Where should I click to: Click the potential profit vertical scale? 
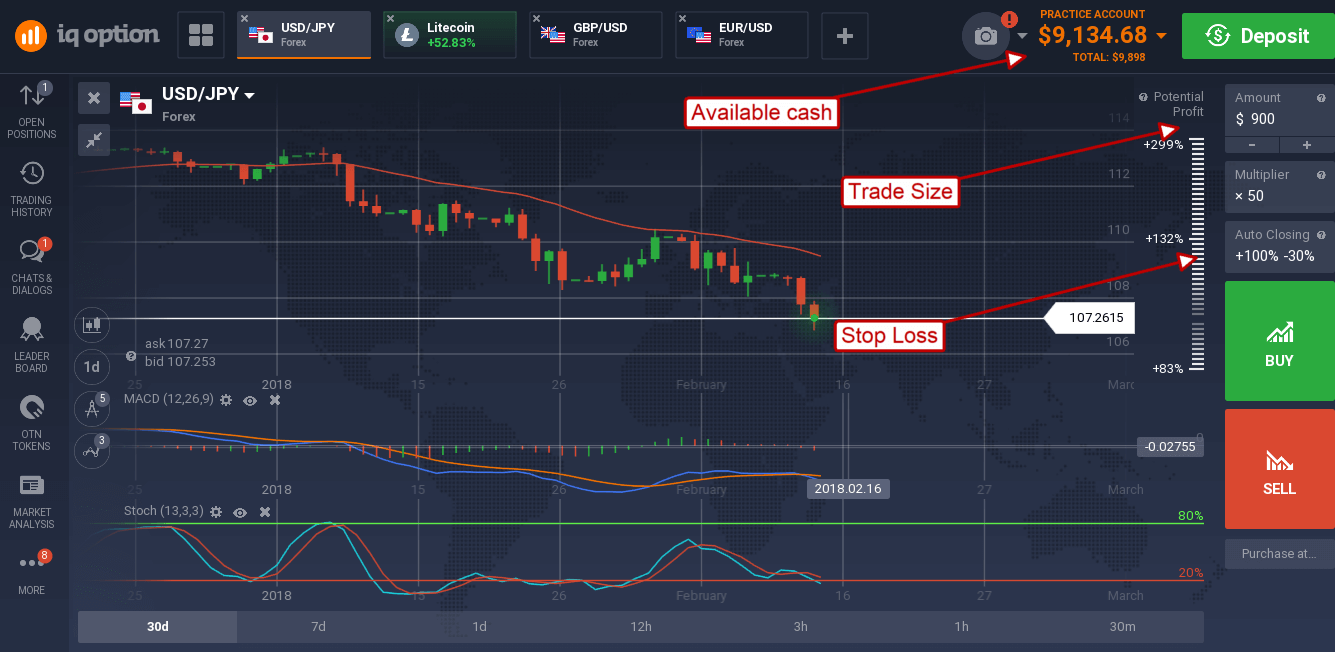click(x=1197, y=254)
